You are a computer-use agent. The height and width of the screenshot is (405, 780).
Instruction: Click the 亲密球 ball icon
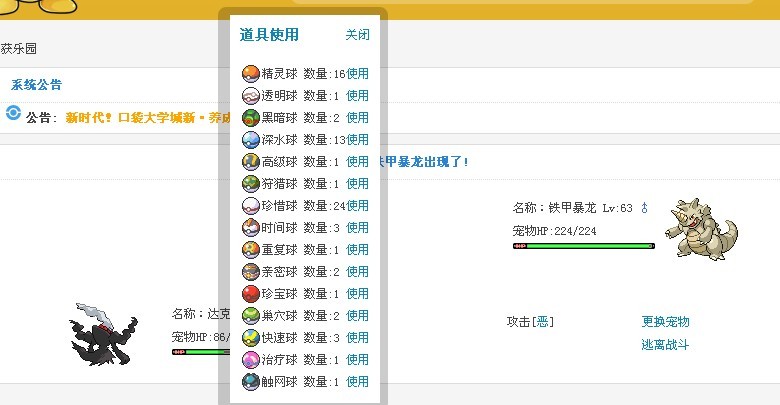tap(251, 272)
